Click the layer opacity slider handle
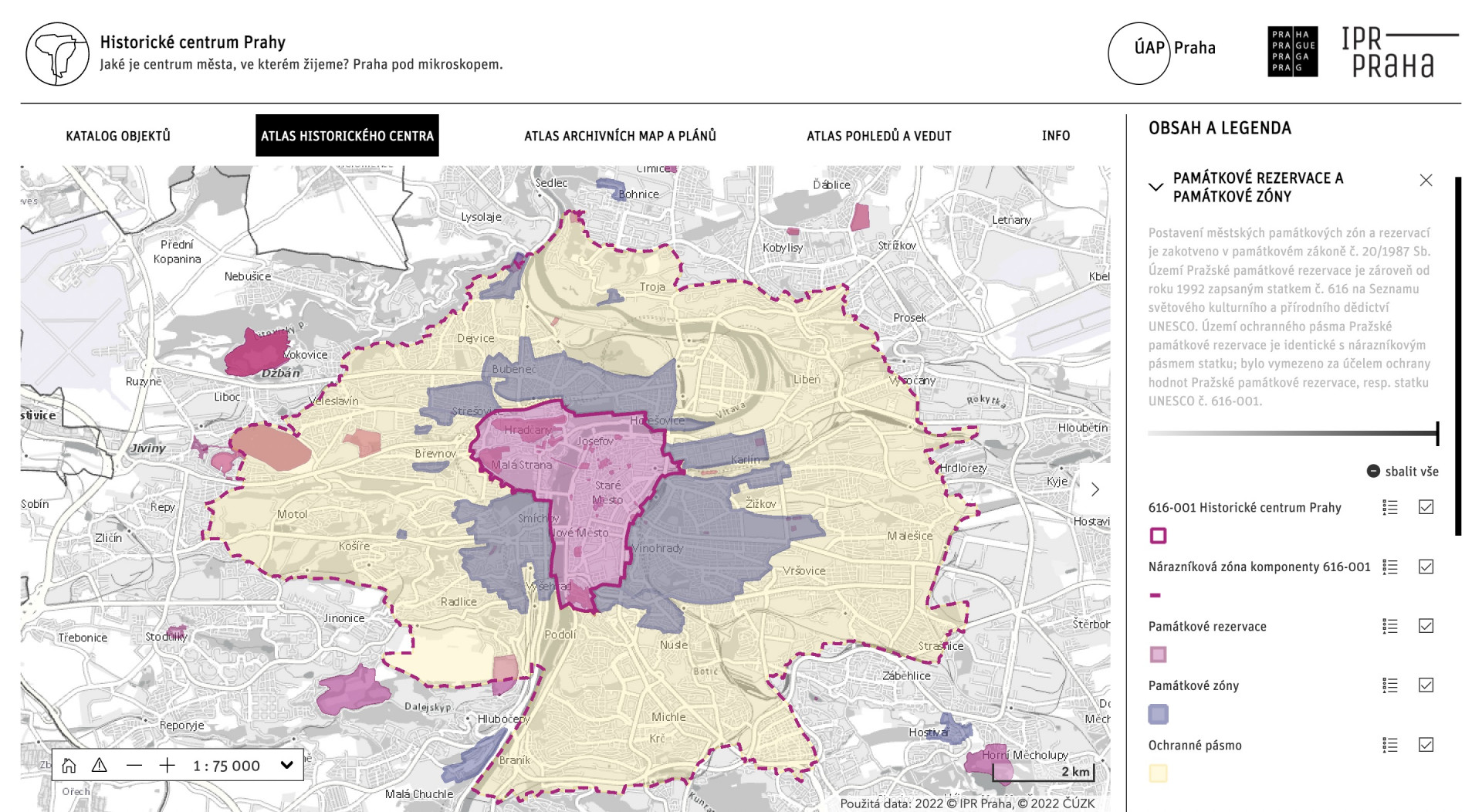 (1437, 433)
